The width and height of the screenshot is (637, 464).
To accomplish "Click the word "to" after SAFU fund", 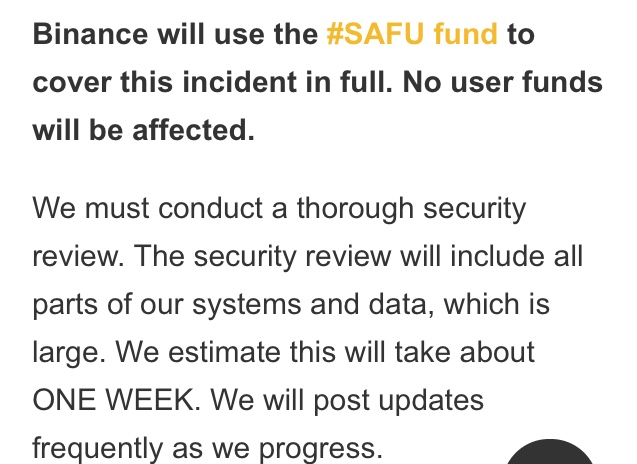I will (520, 35).
